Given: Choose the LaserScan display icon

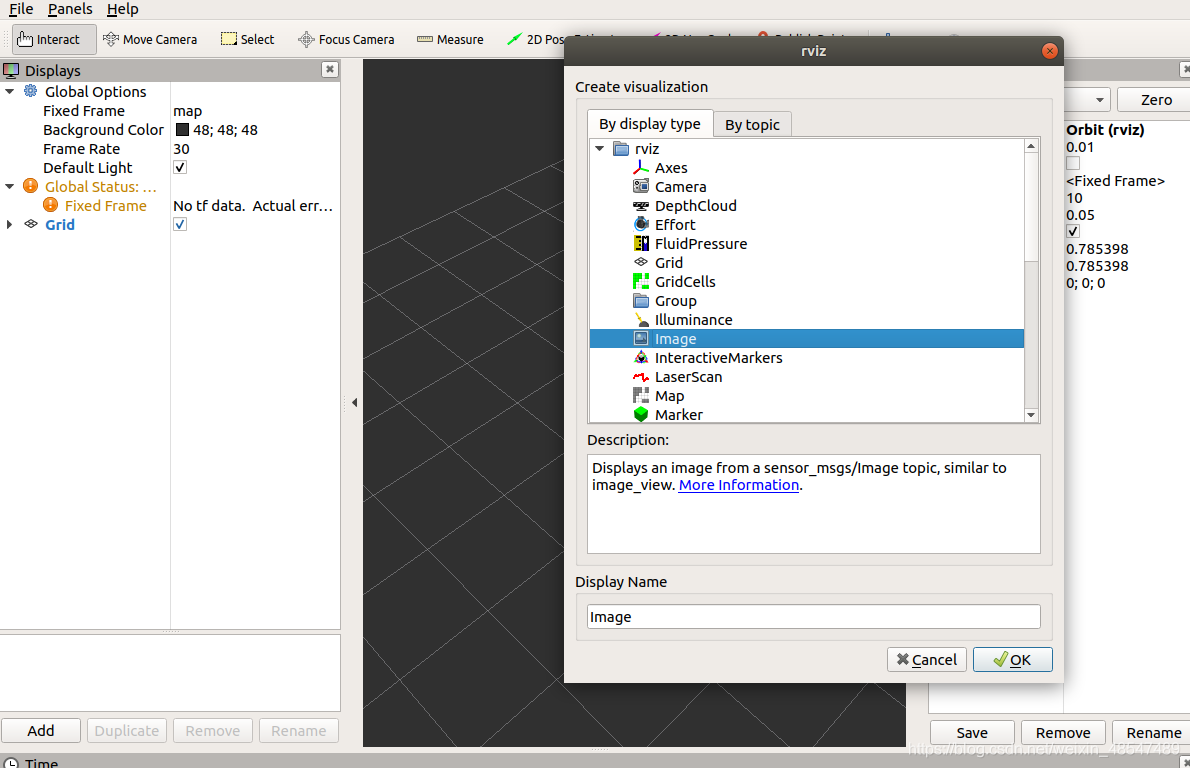Looking at the screenshot, I should [x=641, y=376].
